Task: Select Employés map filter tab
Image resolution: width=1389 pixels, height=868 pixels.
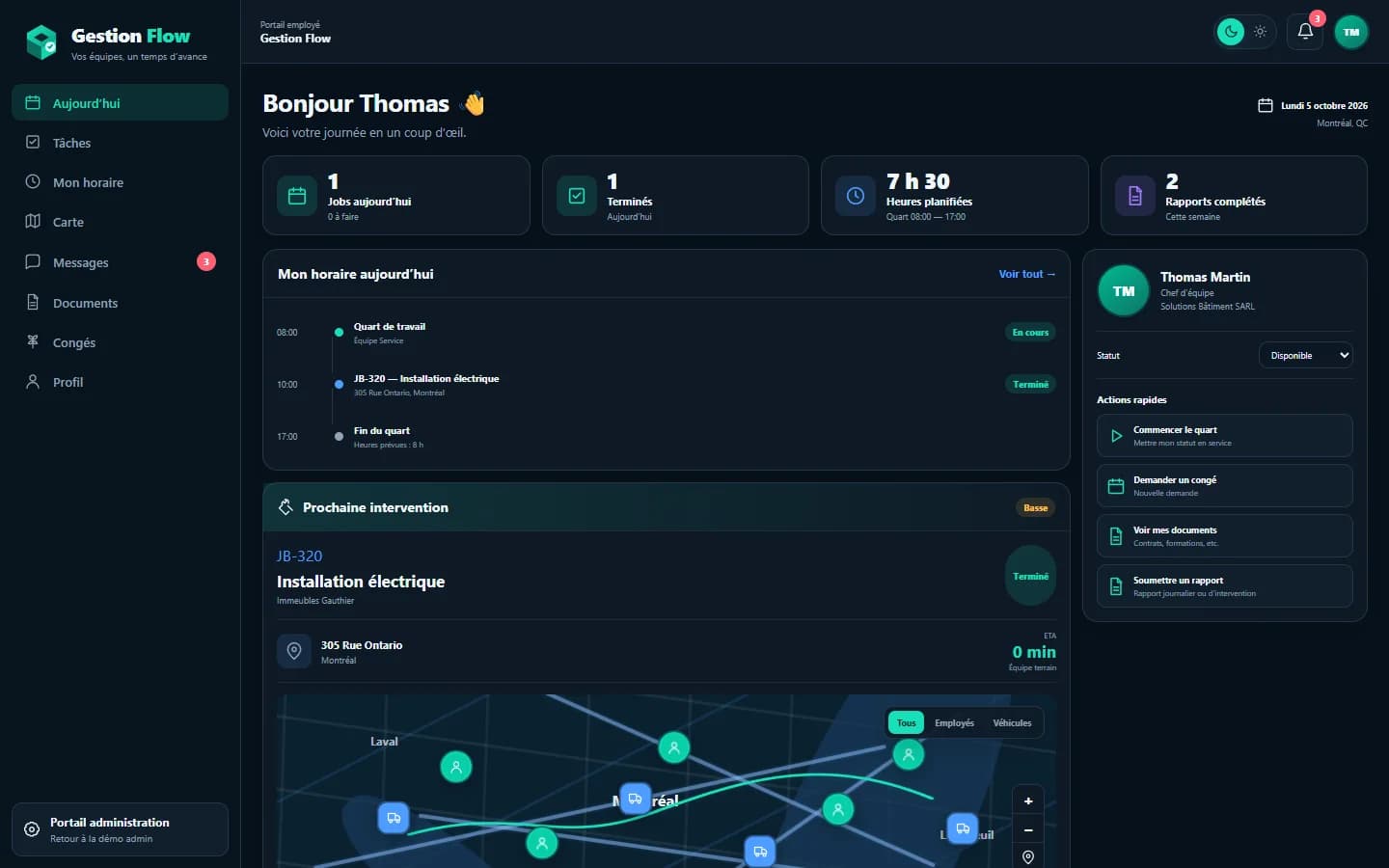Action: (954, 722)
